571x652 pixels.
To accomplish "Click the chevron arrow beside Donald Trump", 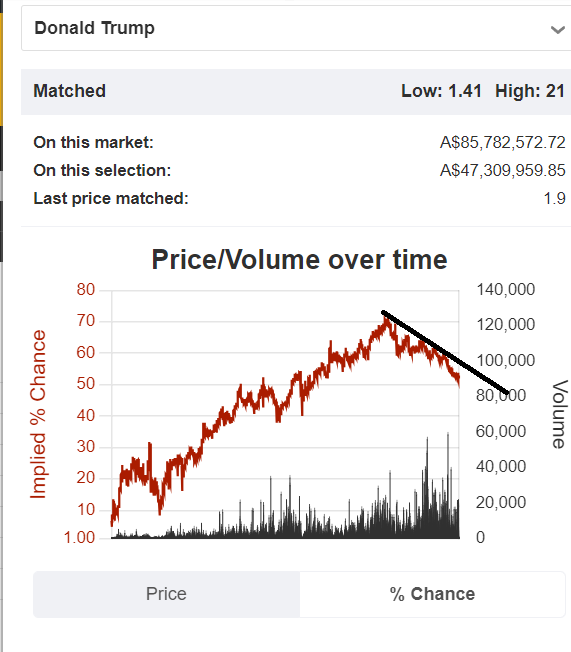I will tap(557, 30).
